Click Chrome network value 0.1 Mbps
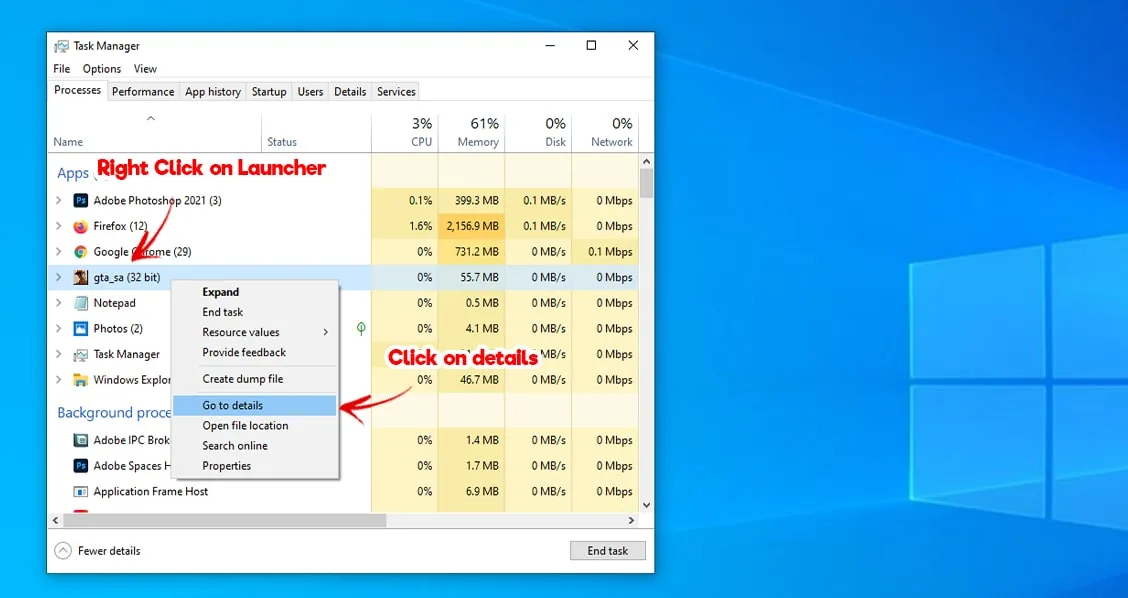Viewport: 1128px width, 598px height. 610,252
